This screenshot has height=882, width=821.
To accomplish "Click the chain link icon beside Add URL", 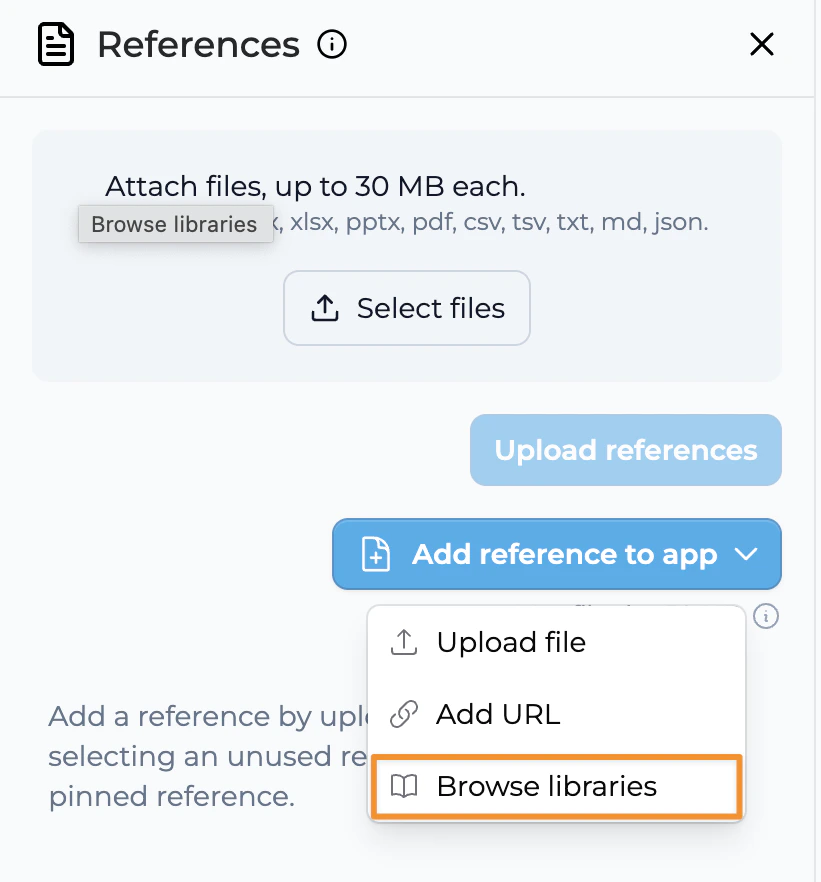I will 403,714.
